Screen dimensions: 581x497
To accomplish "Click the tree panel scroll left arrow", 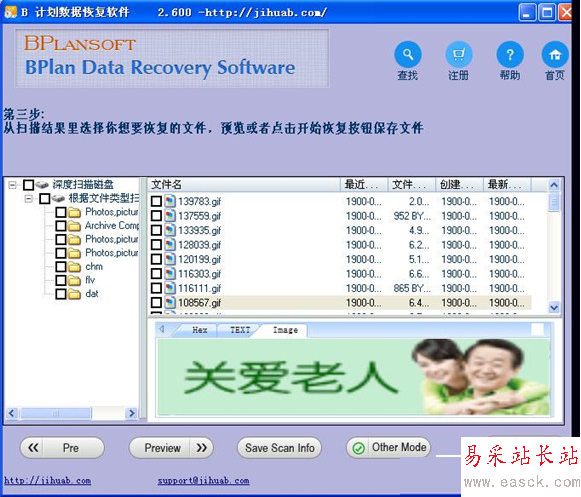I will (x=12, y=413).
